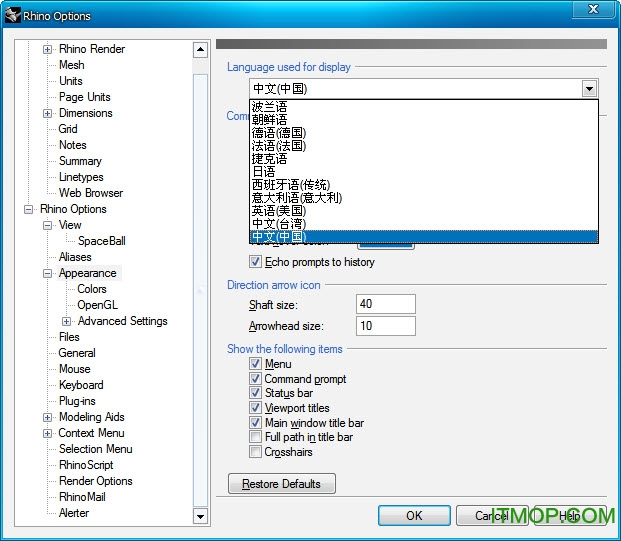Disable the Status bar checkbox

pyautogui.click(x=256, y=393)
